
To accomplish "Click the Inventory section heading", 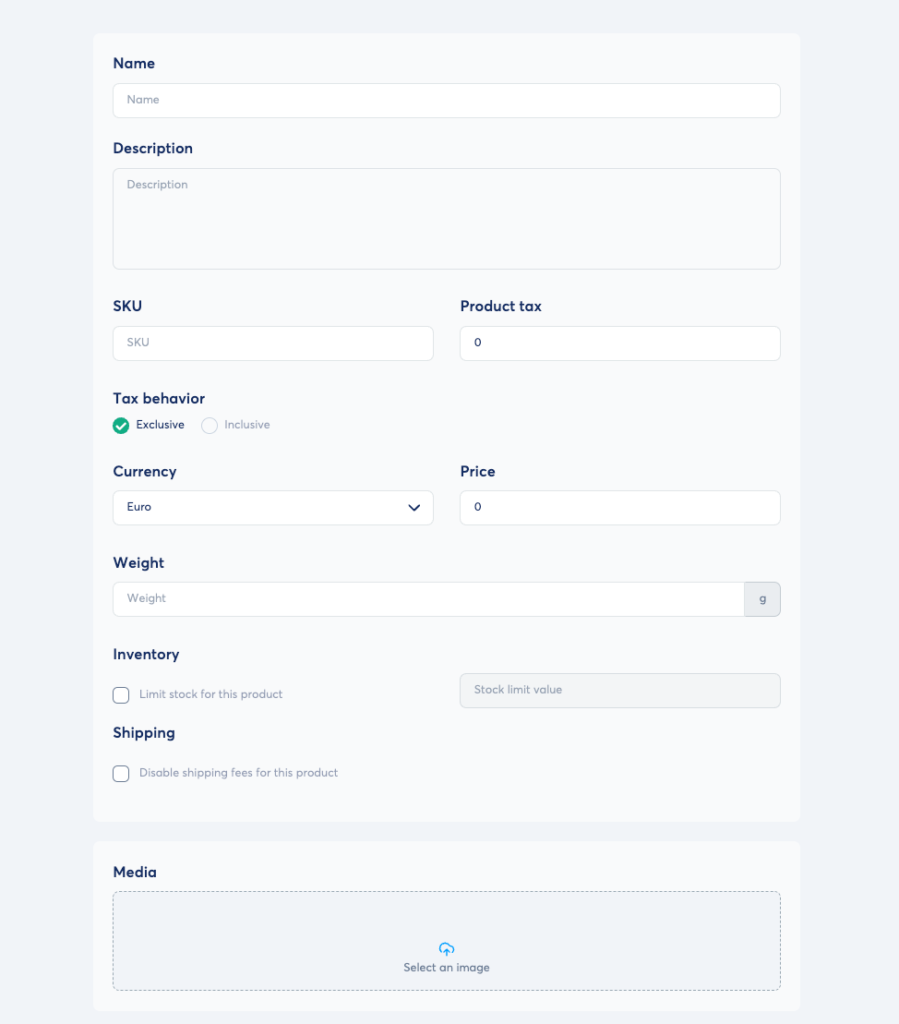I will coord(146,654).
